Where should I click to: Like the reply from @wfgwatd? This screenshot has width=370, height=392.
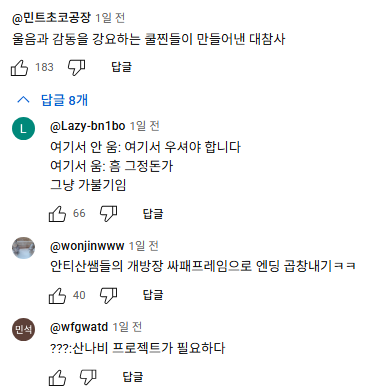[57, 378]
